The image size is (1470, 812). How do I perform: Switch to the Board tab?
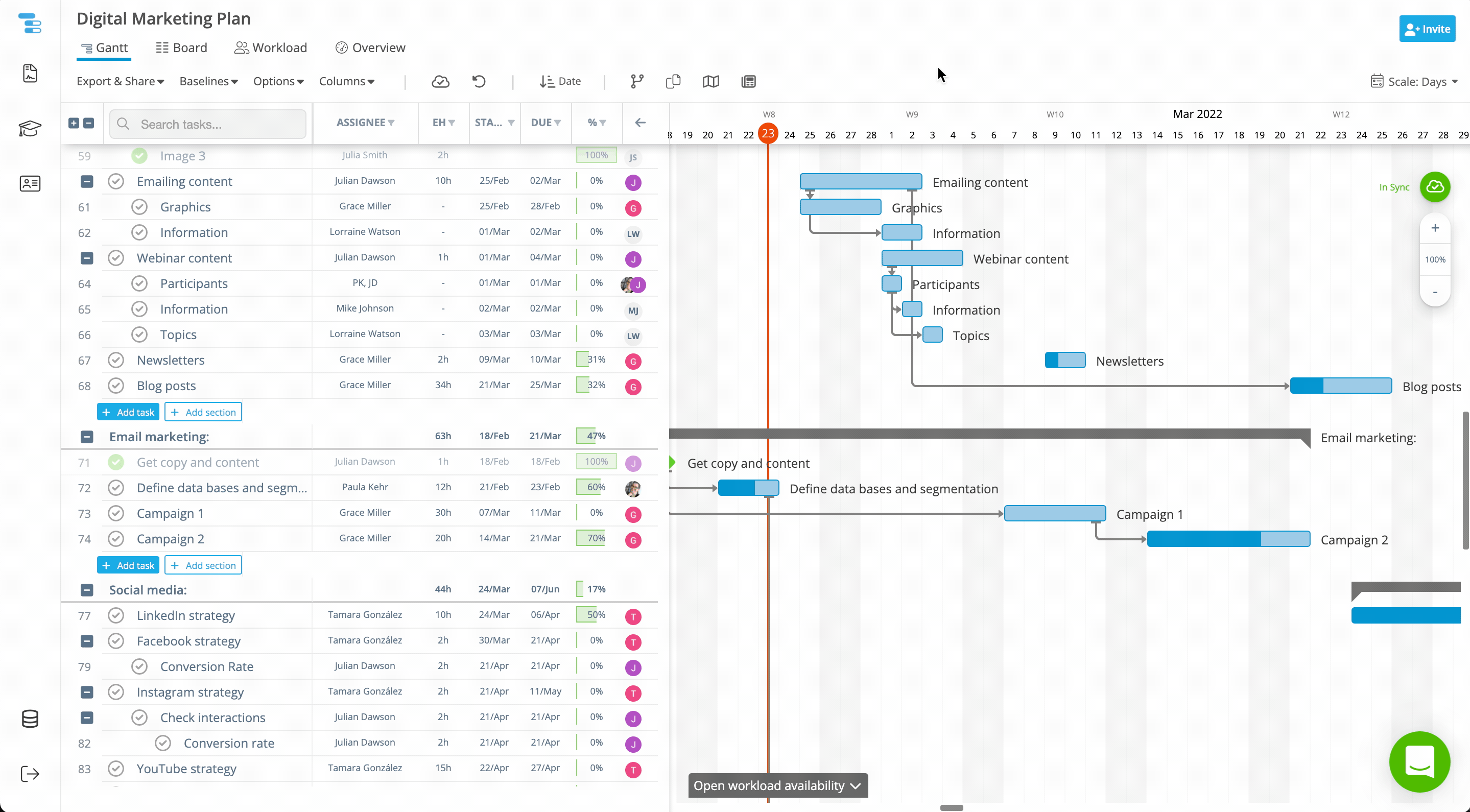pos(181,47)
